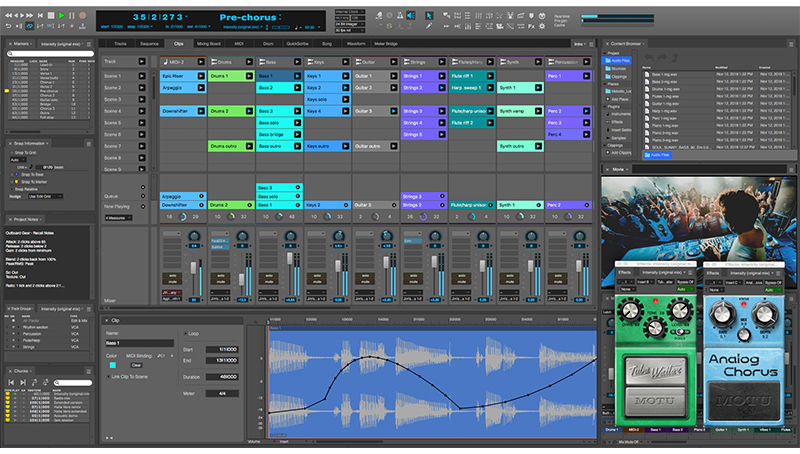Click the Content Browser up-level arrow
This screenshot has height=454, width=800.
tap(675, 58)
